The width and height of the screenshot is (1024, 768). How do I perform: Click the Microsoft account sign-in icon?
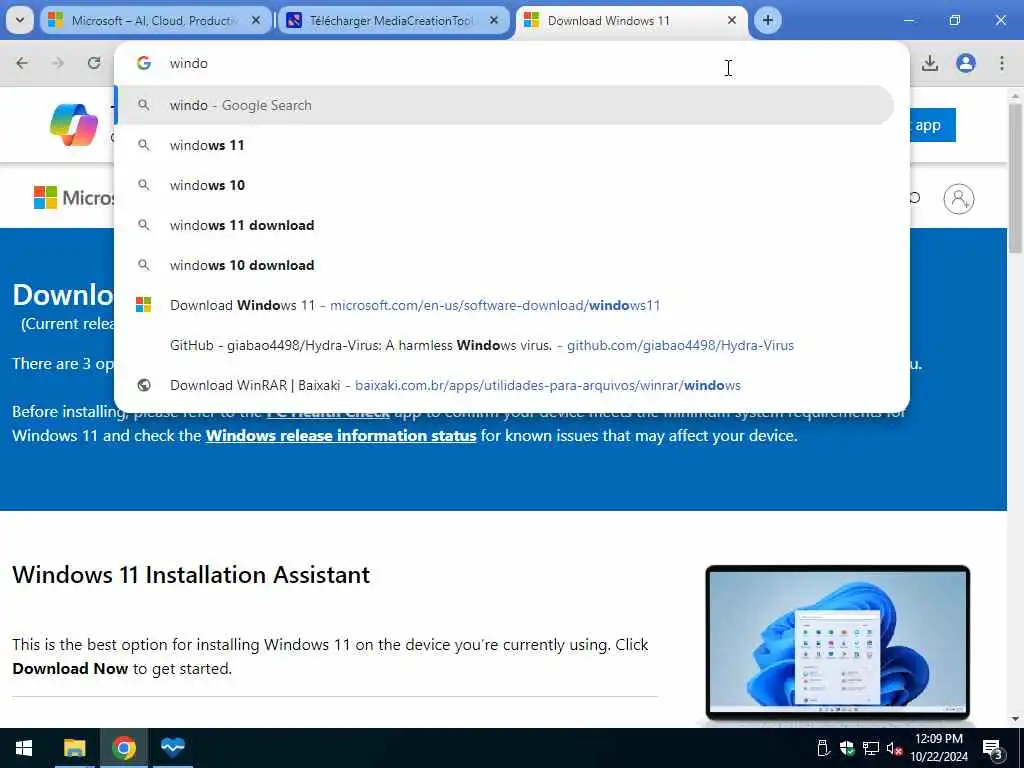[959, 199]
